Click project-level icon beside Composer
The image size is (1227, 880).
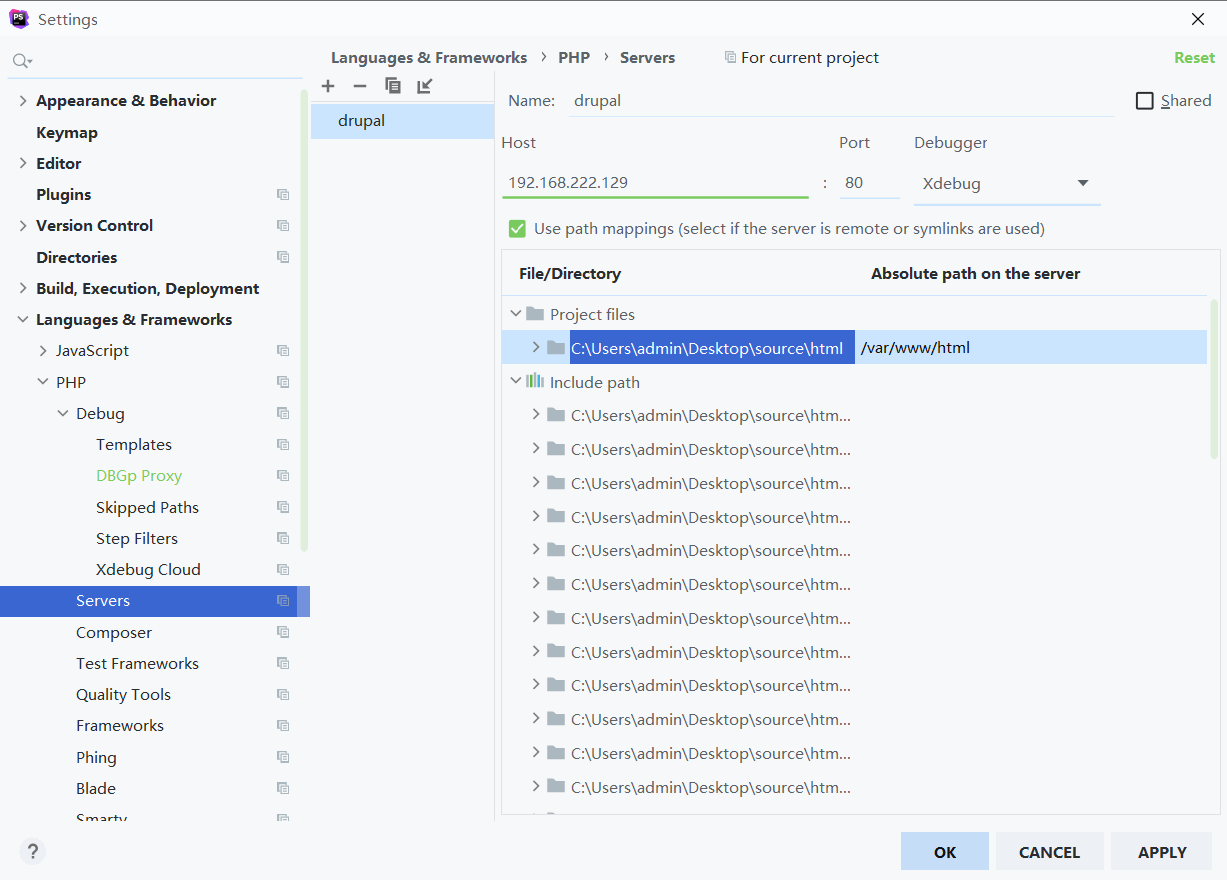tap(283, 632)
